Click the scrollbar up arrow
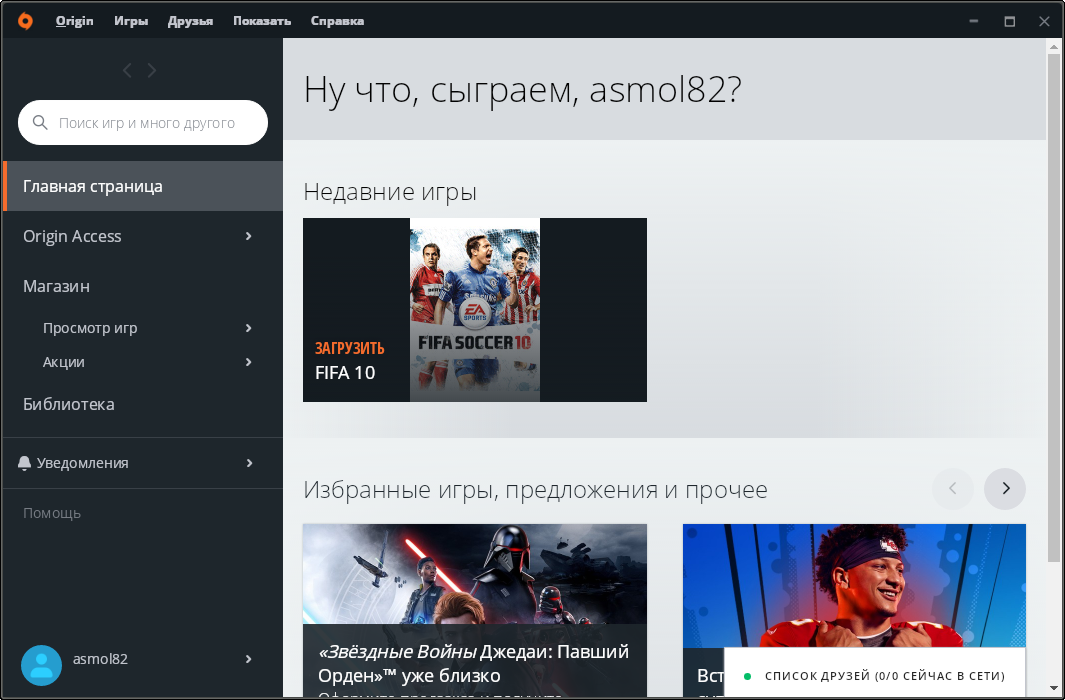 pyautogui.click(x=1053, y=46)
